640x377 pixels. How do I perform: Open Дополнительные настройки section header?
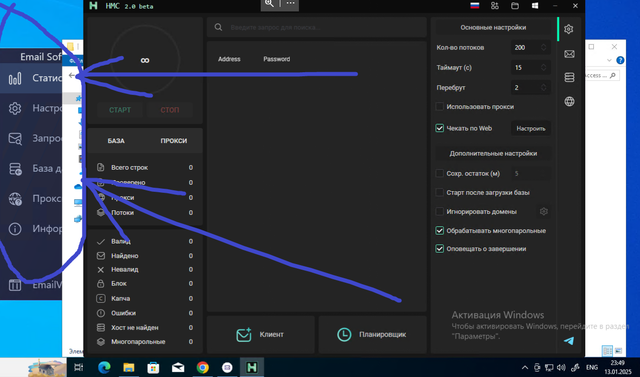[493, 153]
